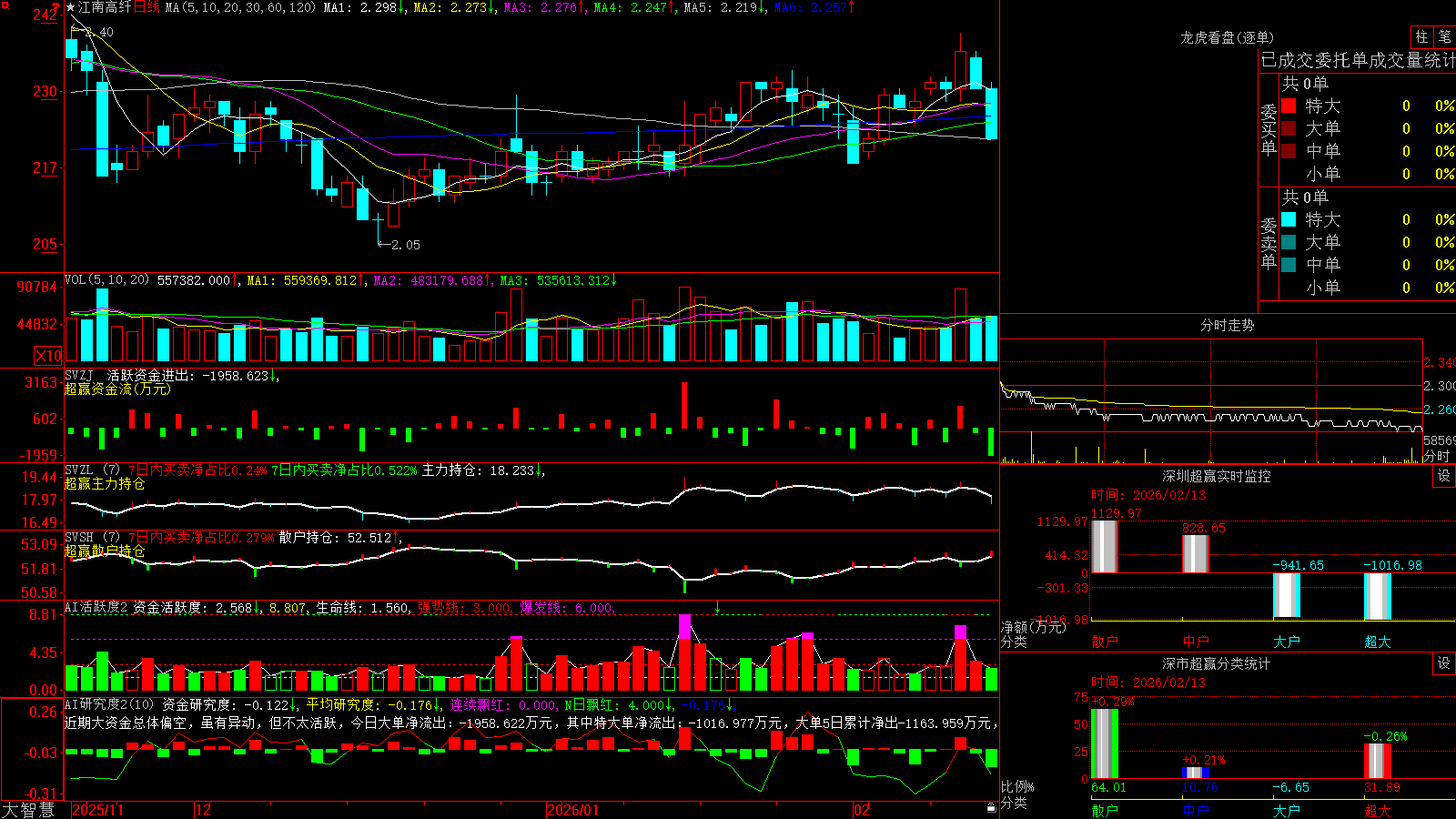1456x819 pixels.
Task: Click the 时间: 2026/02/13 under 实时监控
Action: tap(1148, 495)
